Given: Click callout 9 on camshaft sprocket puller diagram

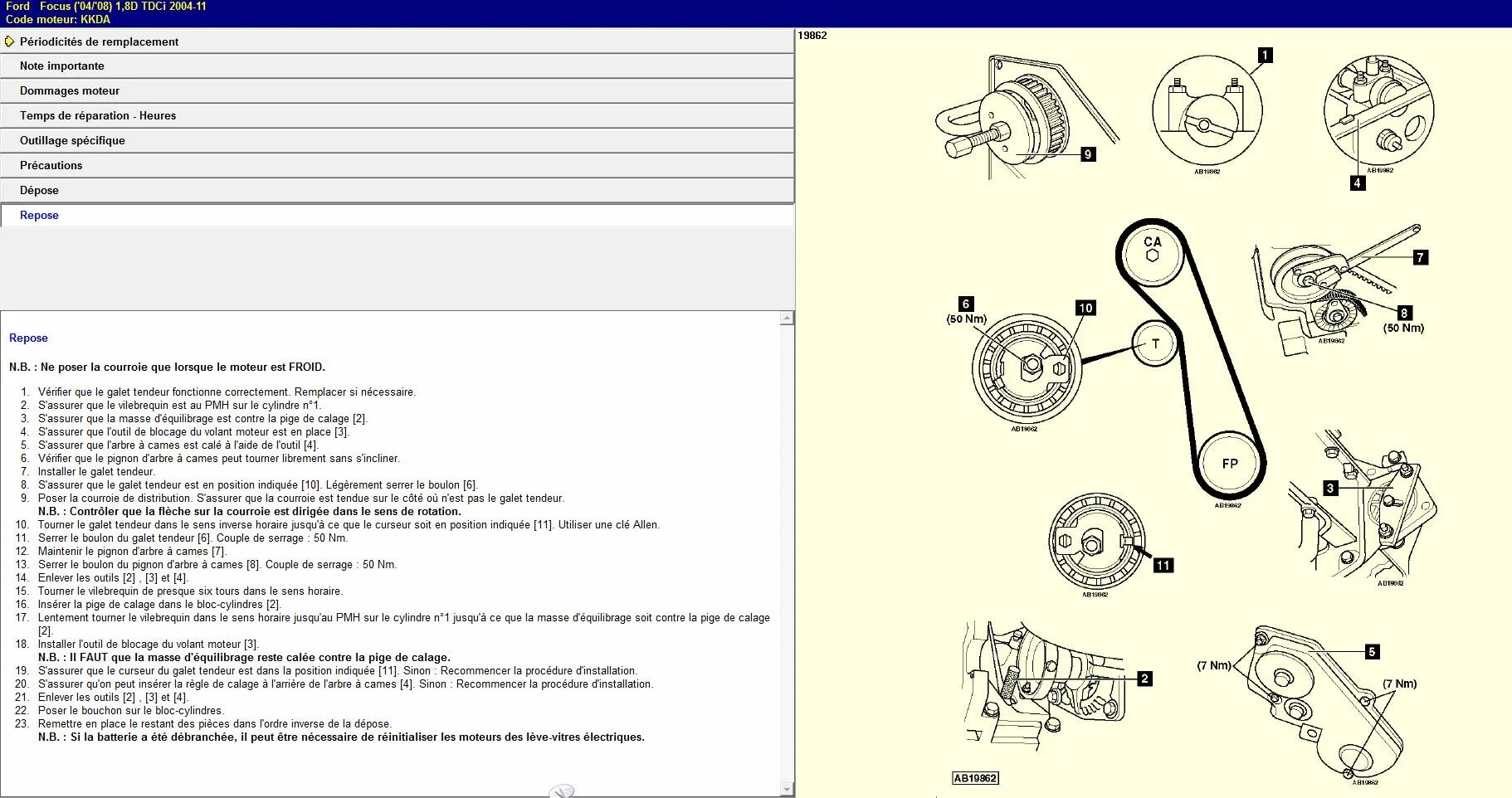Looking at the screenshot, I should click(1088, 154).
